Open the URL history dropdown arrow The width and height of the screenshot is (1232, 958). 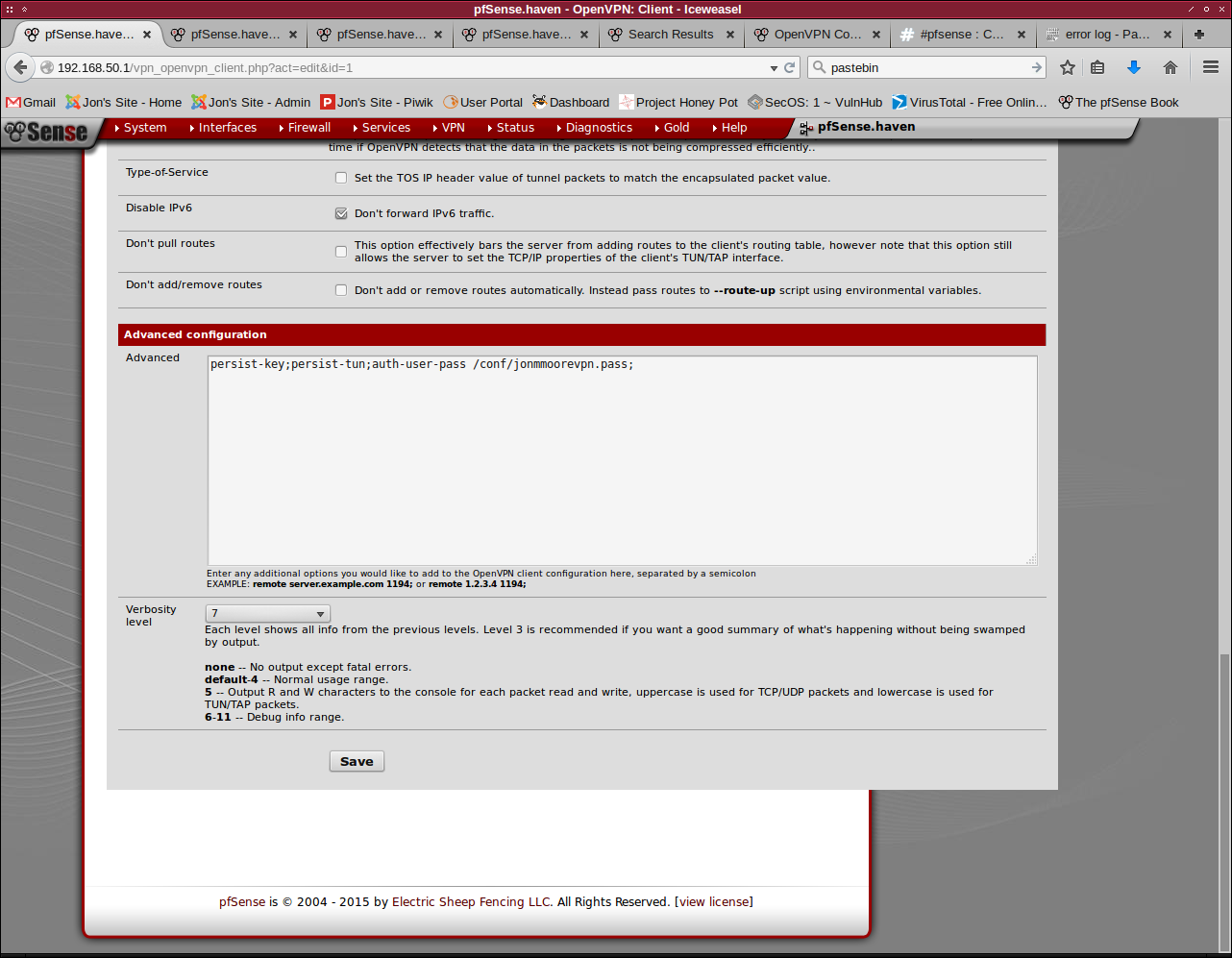click(x=774, y=68)
